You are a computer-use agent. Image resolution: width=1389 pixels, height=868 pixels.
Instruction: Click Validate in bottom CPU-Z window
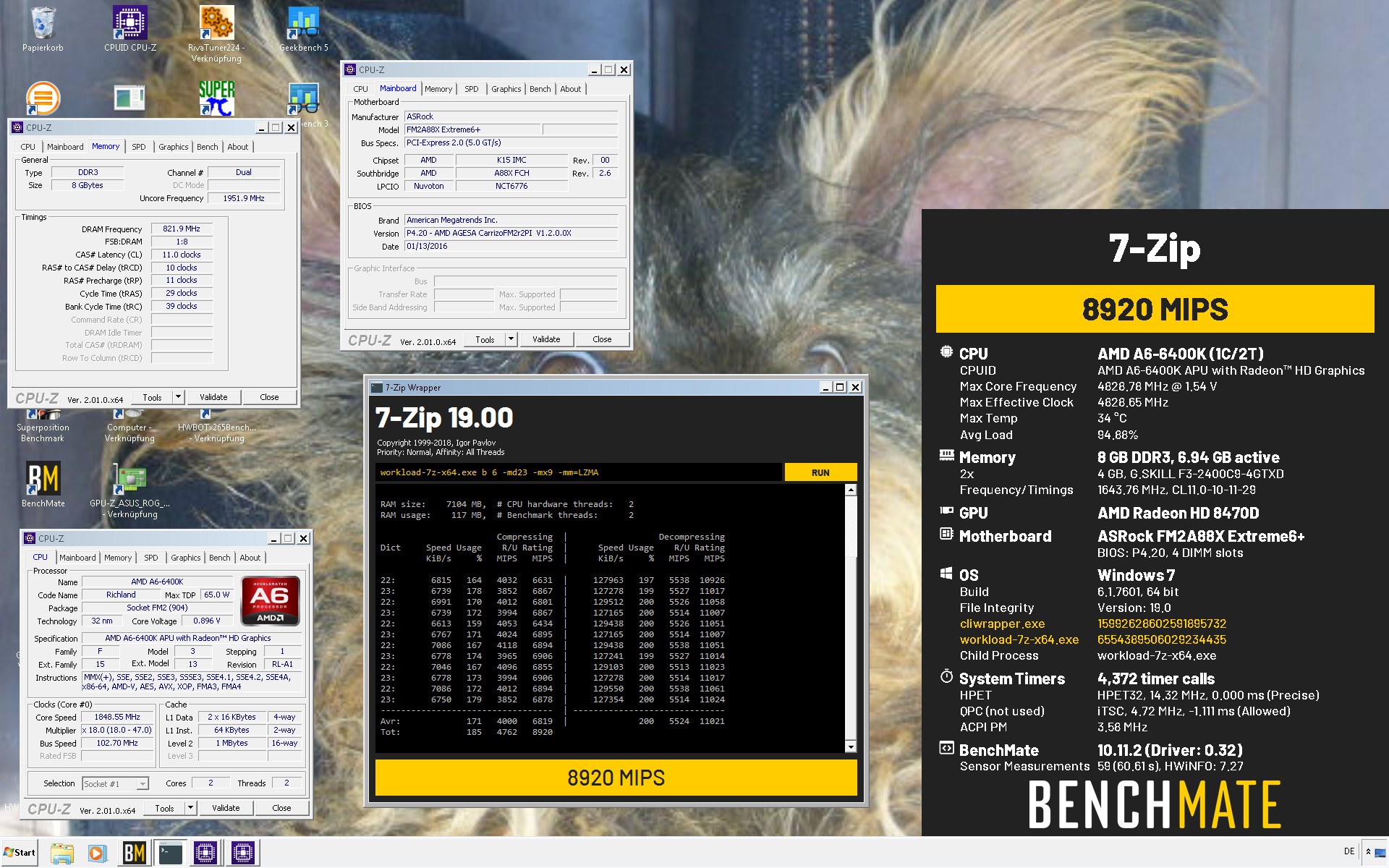[x=226, y=808]
